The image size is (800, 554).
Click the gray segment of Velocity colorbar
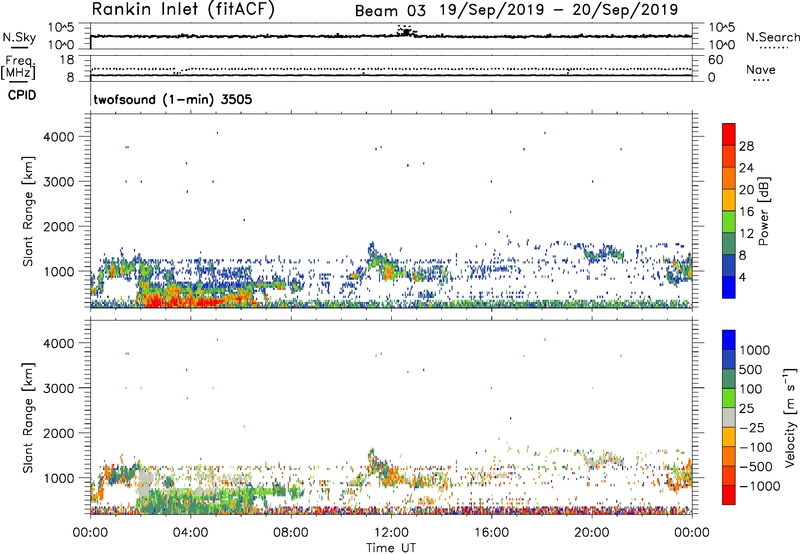tap(729, 418)
